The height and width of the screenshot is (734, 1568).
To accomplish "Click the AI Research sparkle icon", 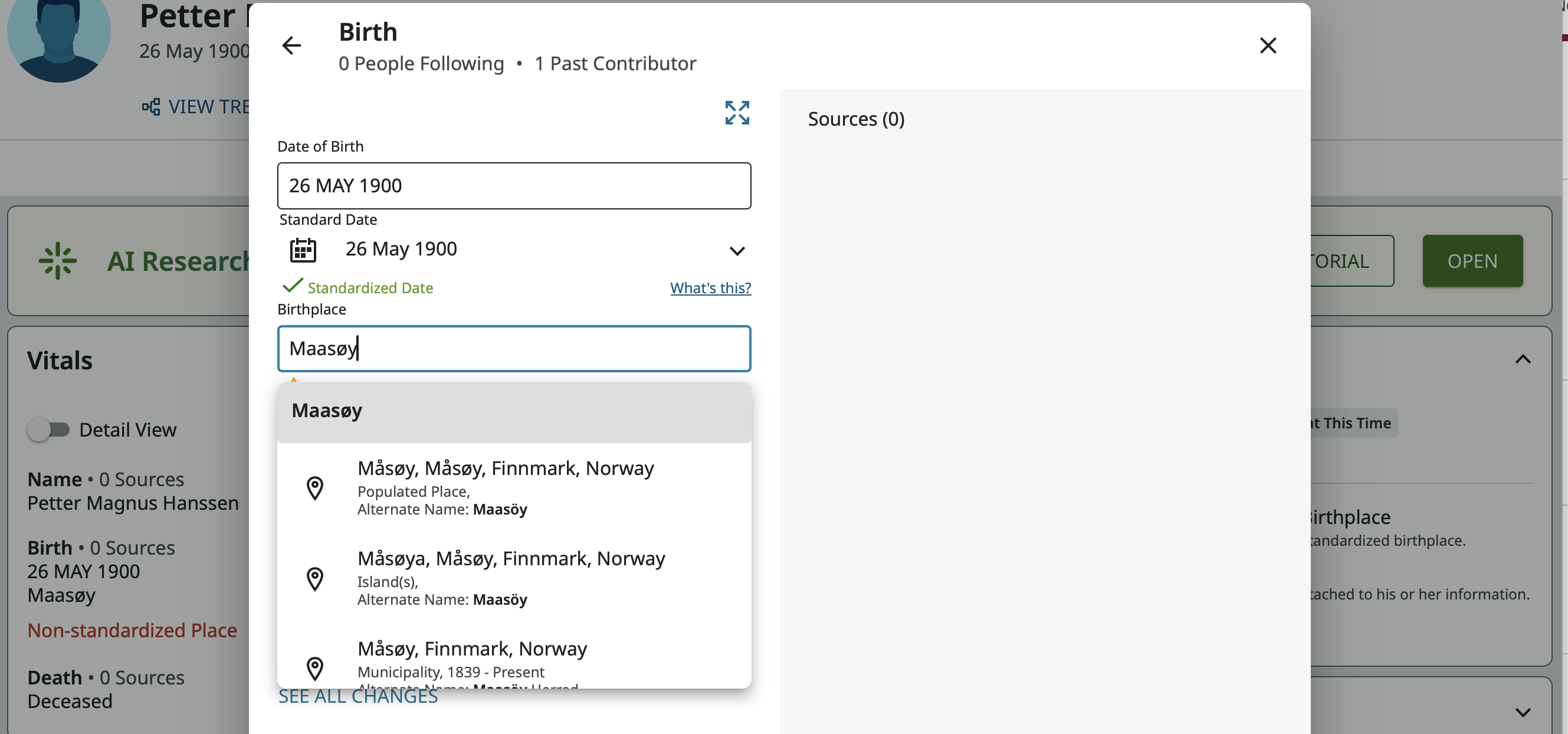I will coord(58,261).
